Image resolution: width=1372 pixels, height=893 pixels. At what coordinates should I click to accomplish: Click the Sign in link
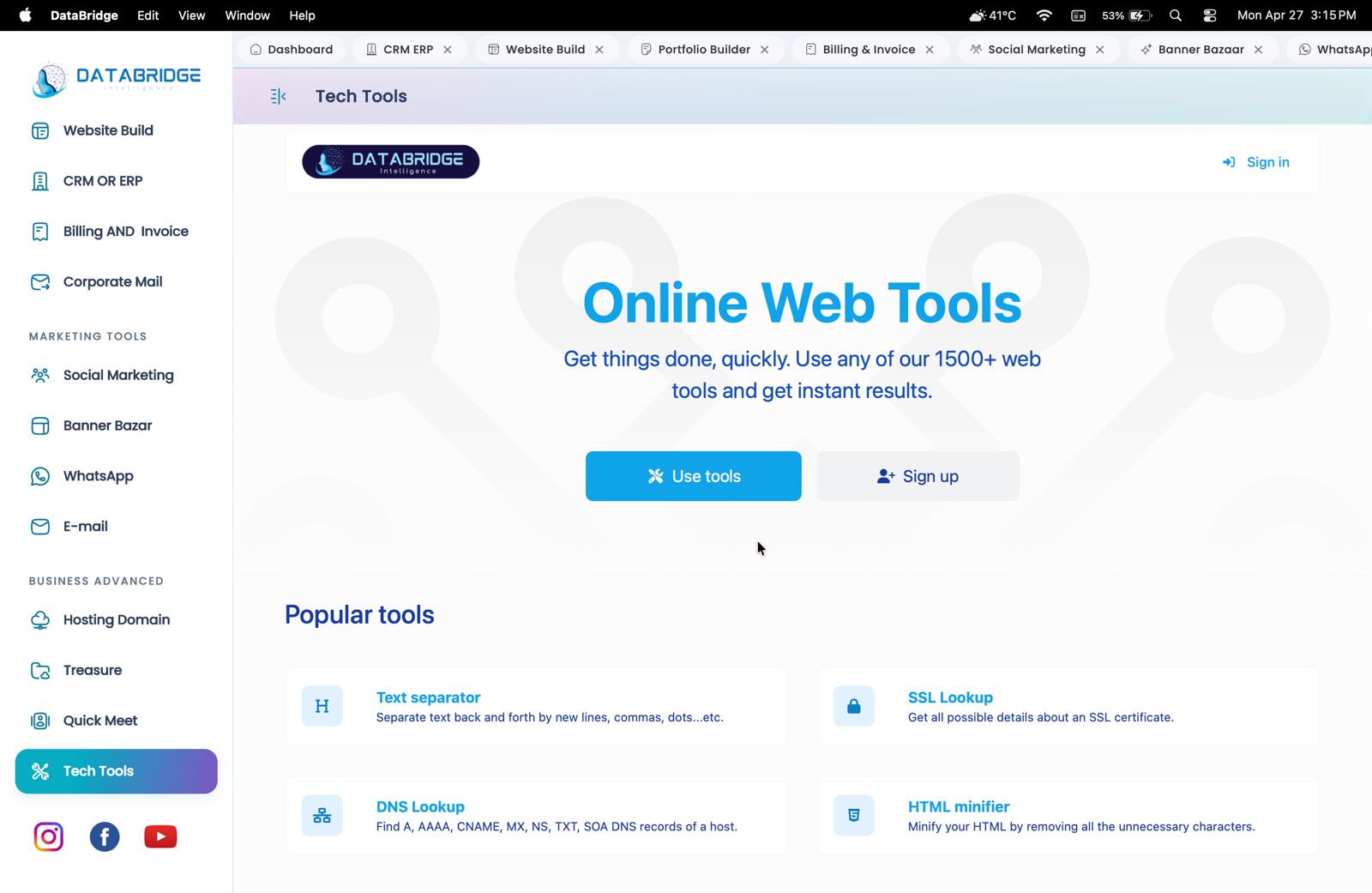pyautogui.click(x=1256, y=162)
